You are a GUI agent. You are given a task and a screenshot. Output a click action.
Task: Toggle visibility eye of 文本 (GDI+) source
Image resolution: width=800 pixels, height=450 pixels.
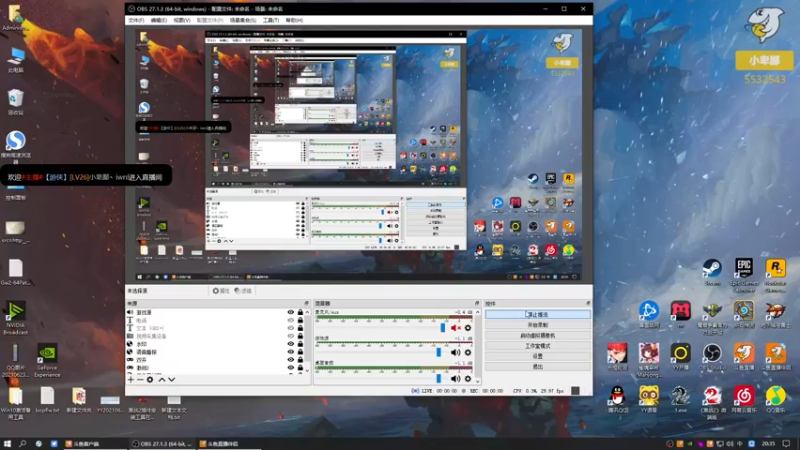[x=290, y=328]
